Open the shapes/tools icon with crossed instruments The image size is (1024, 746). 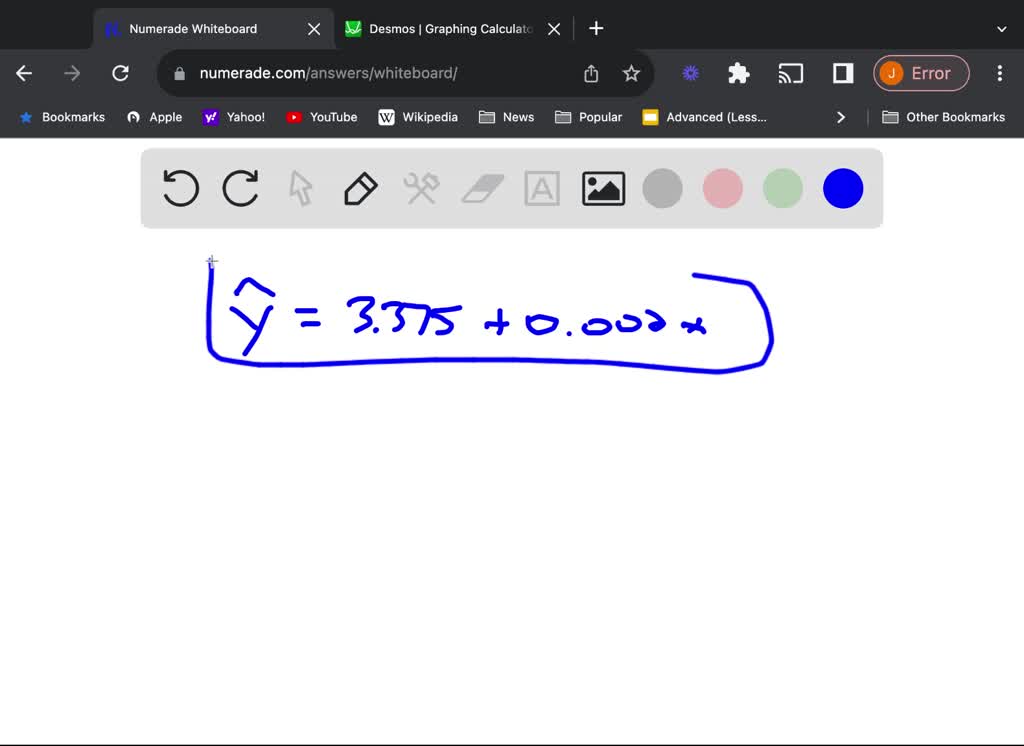tap(421, 188)
